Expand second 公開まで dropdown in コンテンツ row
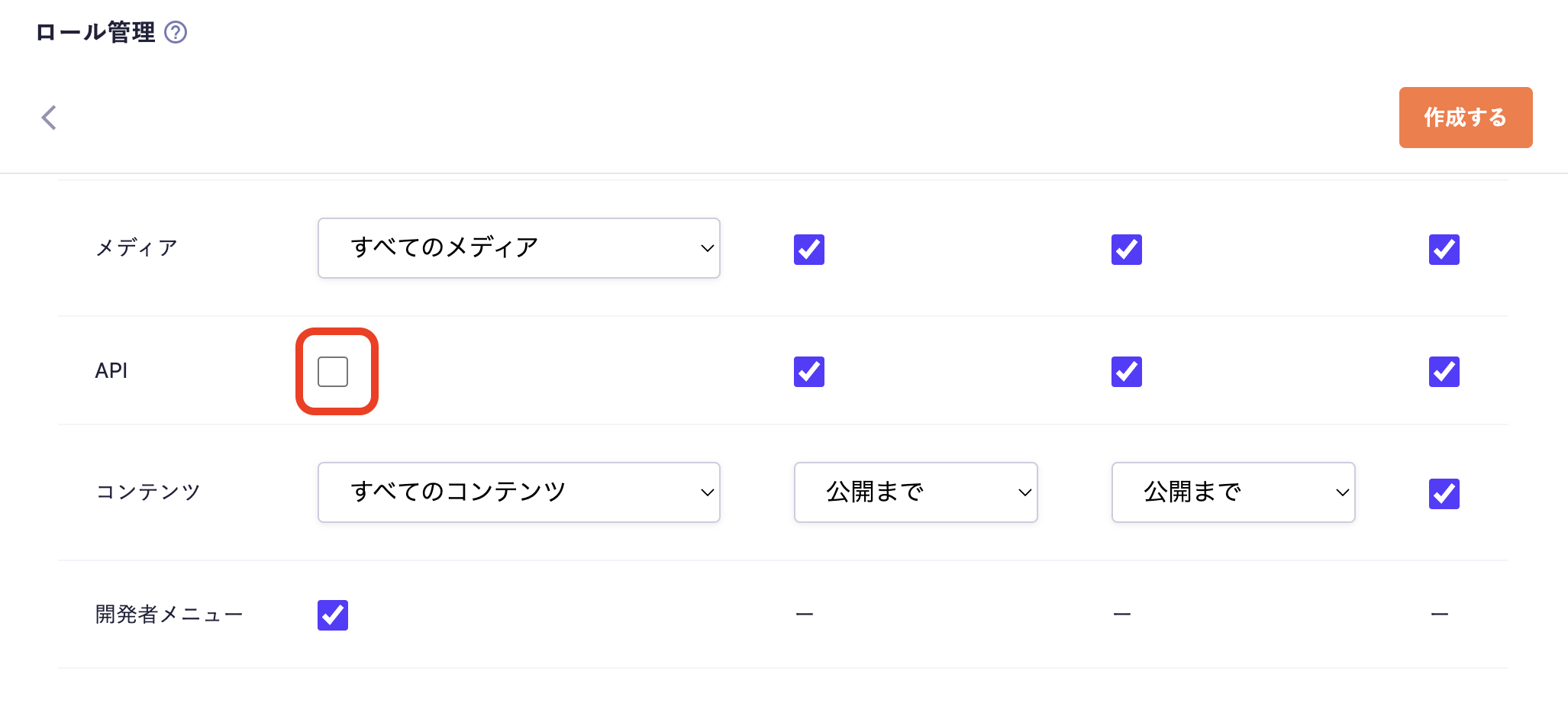Viewport: 1568px width, 713px height. click(x=1233, y=492)
